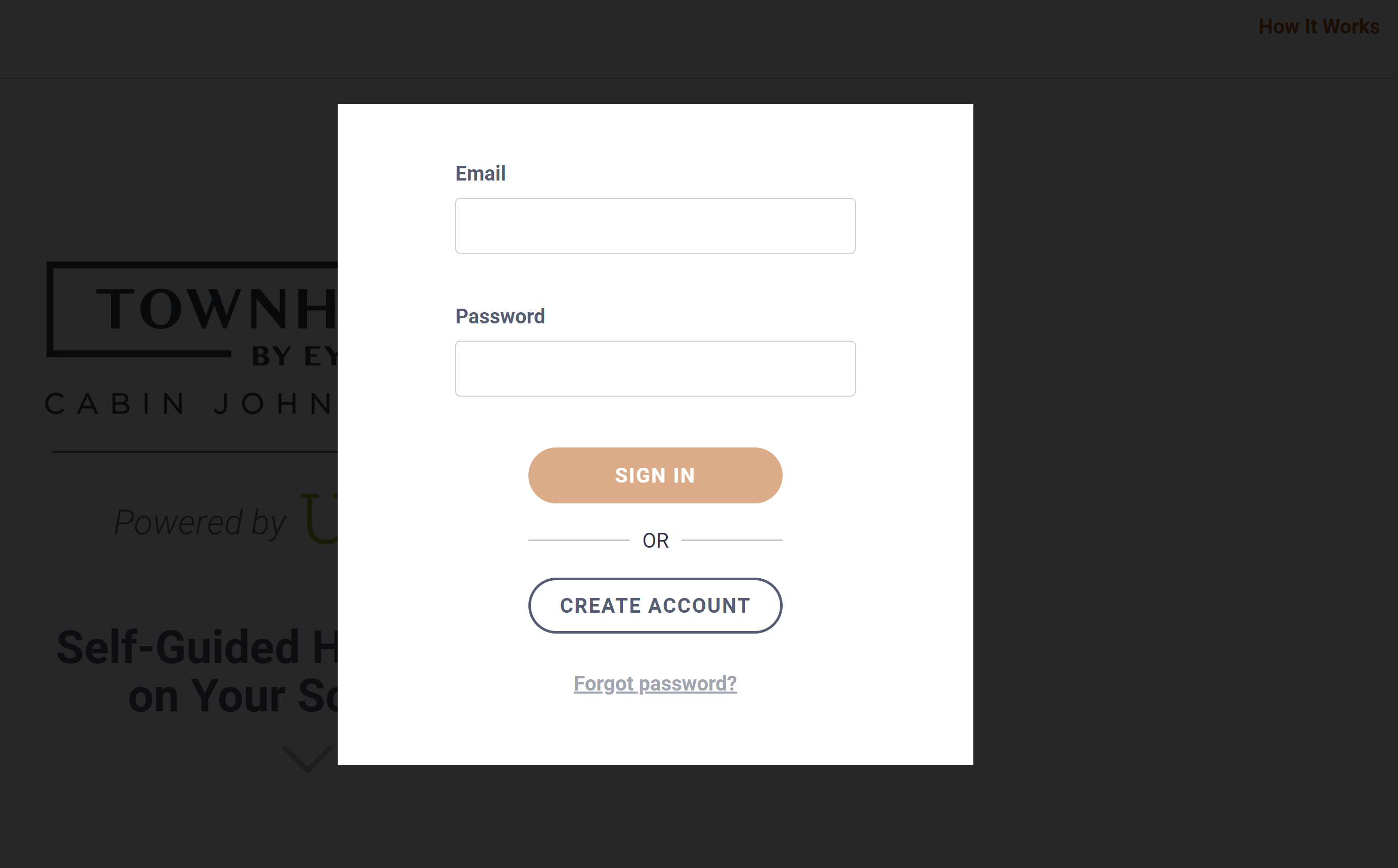Click the Powered by text
The height and width of the screenshot is (868, 1398).
200,522
